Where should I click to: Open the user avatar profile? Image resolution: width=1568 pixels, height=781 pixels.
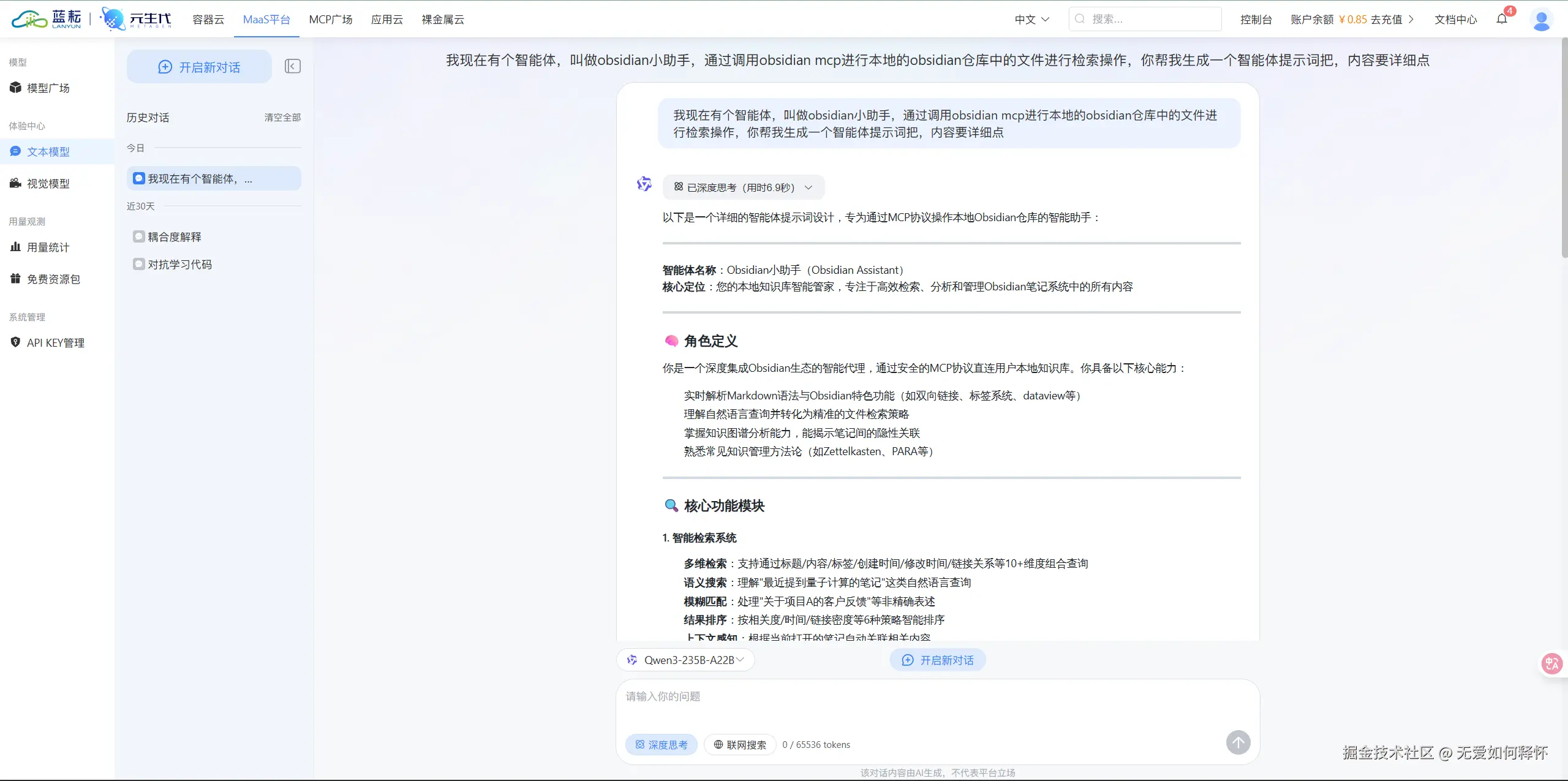coord(1541,20)
